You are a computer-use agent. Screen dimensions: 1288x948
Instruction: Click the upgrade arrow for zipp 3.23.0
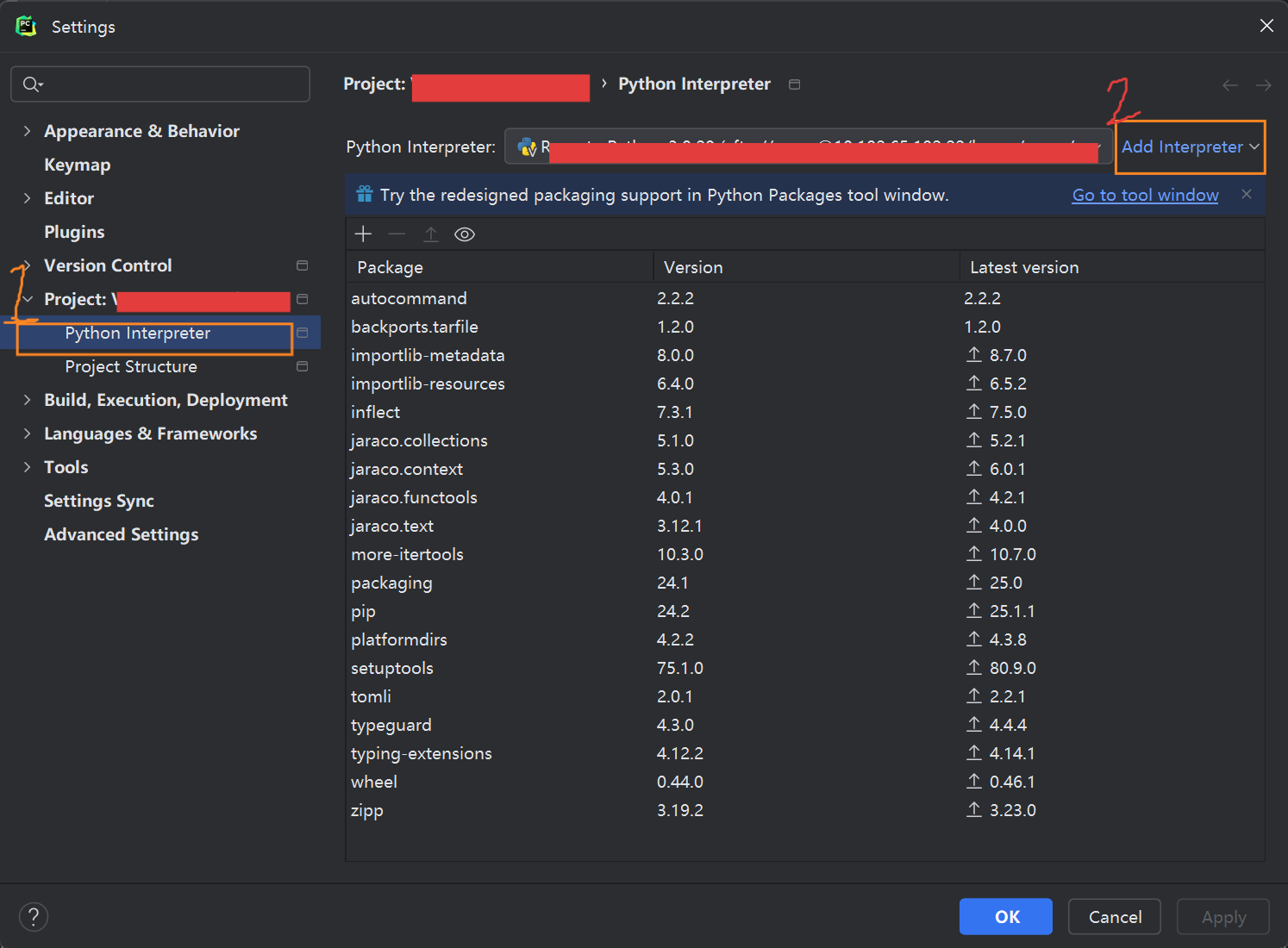point(974,809)
